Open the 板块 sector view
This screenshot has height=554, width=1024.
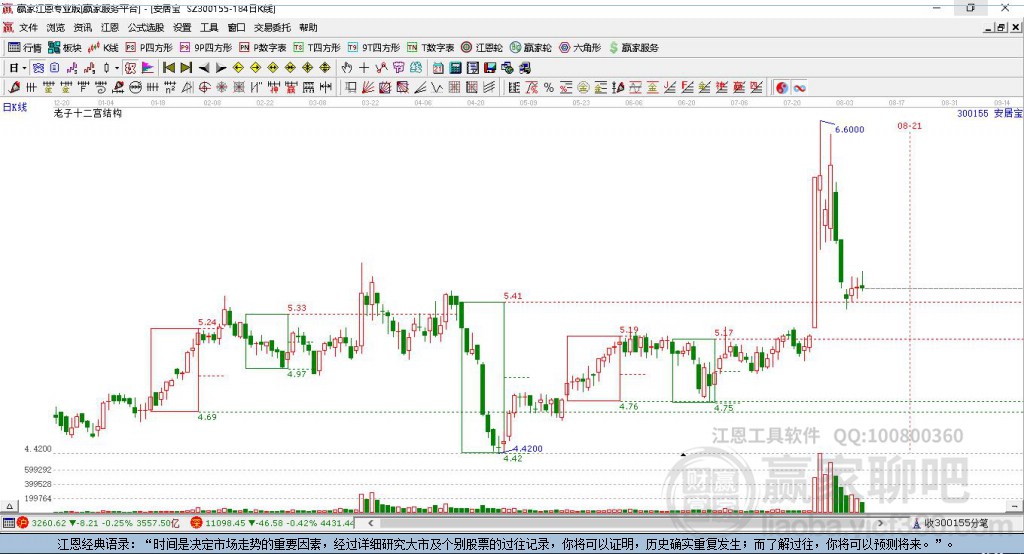[65, 48]
